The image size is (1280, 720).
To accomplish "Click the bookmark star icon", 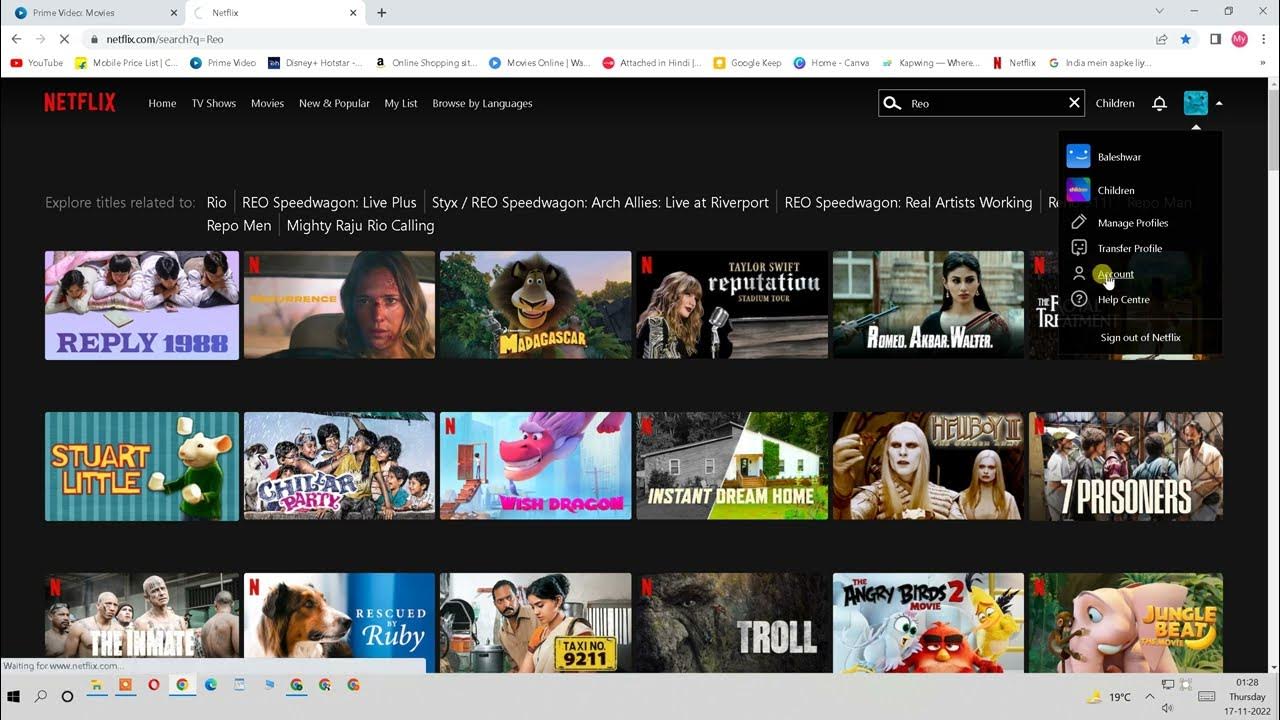I will coord(1186,39).
